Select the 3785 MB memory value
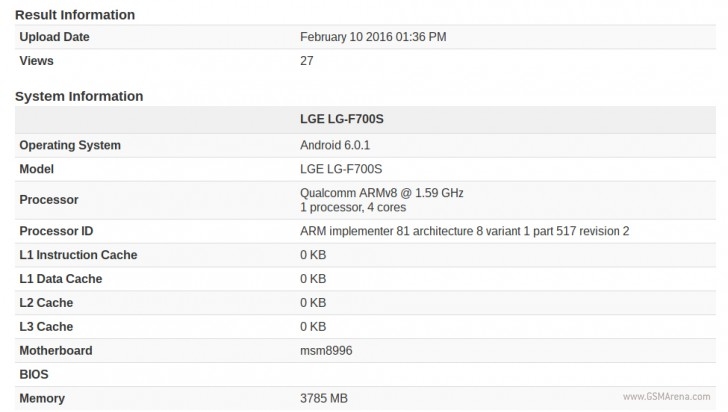Image resolution: width=728 pixels, height=412 pixels. pyautogui.click(x=324, y=399)
